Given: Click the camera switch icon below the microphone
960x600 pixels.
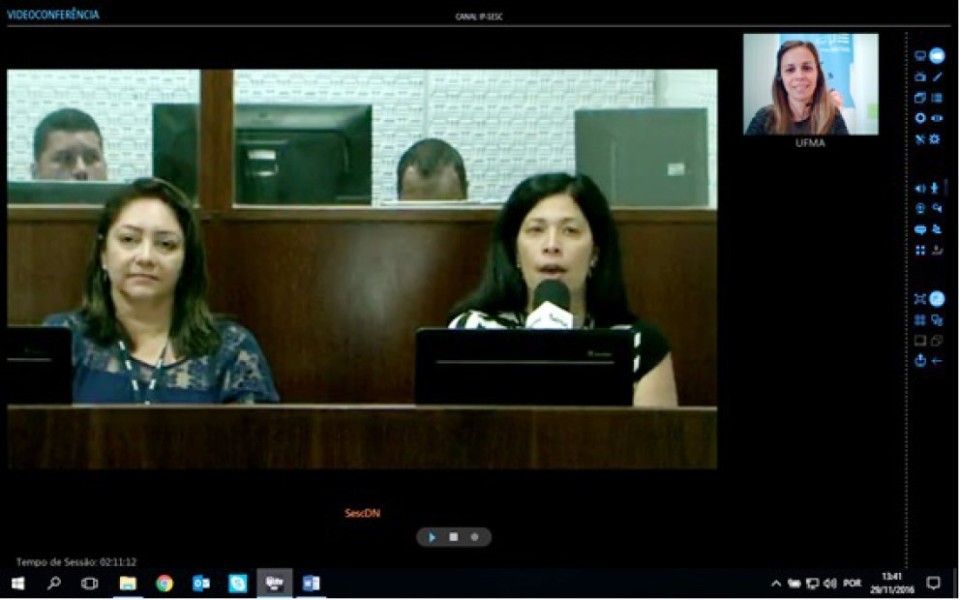Looking at the screenshot, I should click(937, 209).
